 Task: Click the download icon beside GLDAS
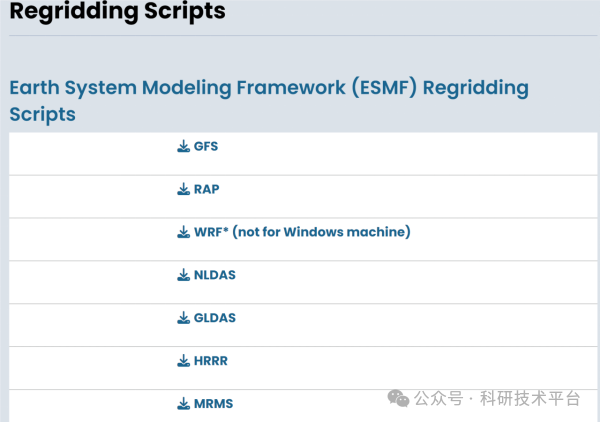point(184,318)
